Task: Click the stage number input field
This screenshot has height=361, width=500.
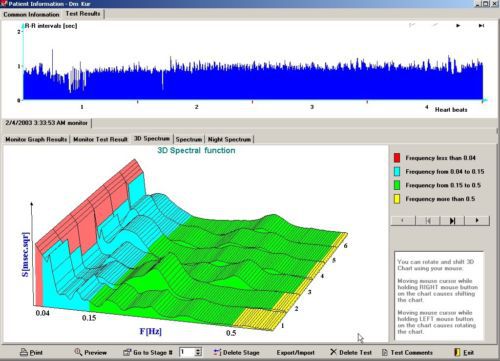Action: 187,352
